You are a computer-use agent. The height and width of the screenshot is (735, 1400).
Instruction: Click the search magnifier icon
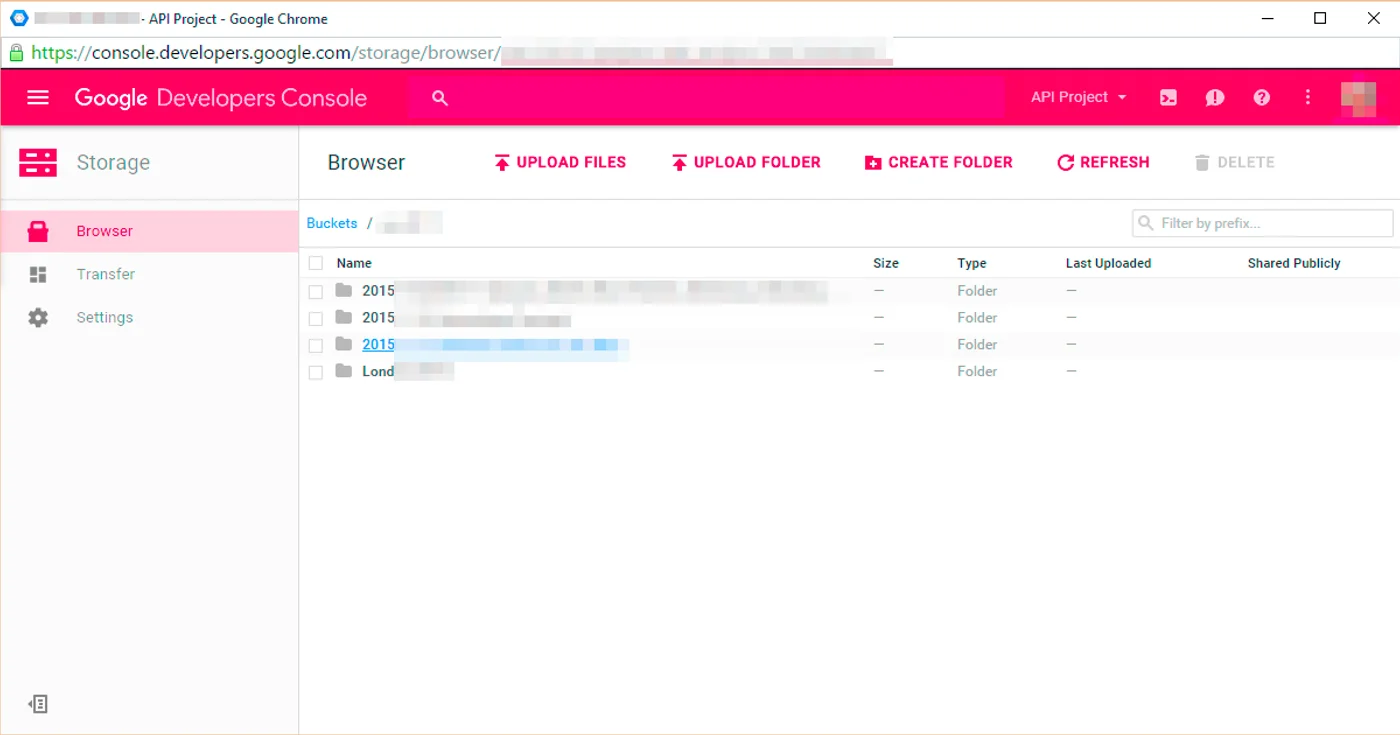click(440, 98)
